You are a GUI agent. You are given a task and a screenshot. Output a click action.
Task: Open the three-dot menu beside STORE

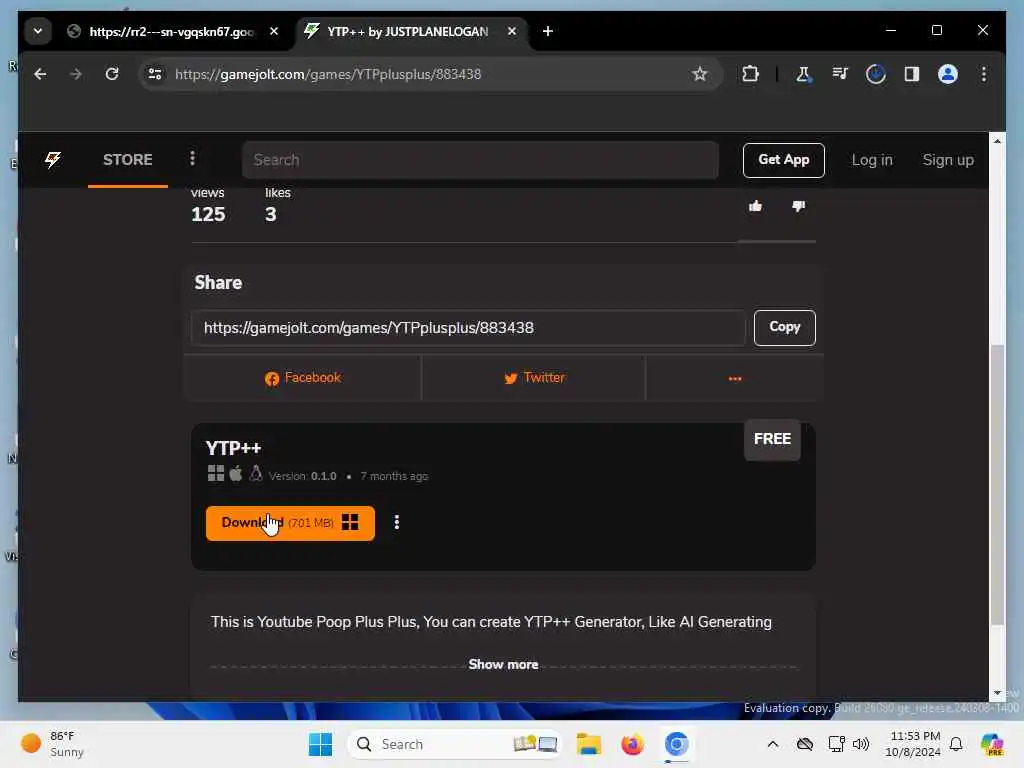click(192, 159)
